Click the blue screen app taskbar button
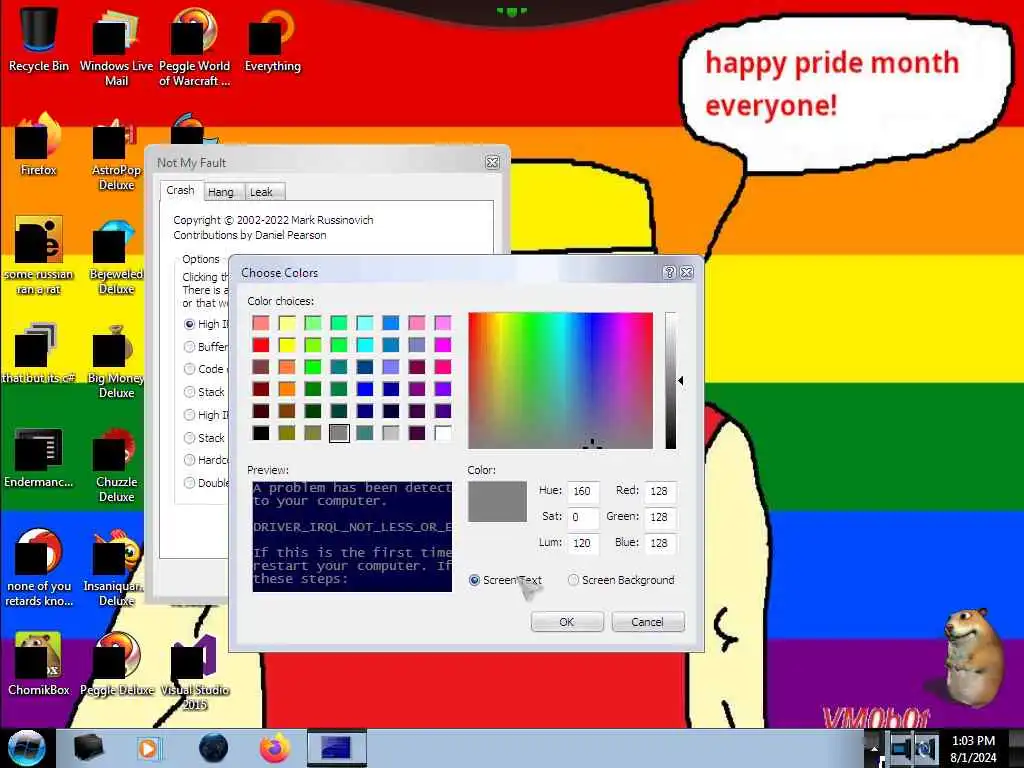 336,748
